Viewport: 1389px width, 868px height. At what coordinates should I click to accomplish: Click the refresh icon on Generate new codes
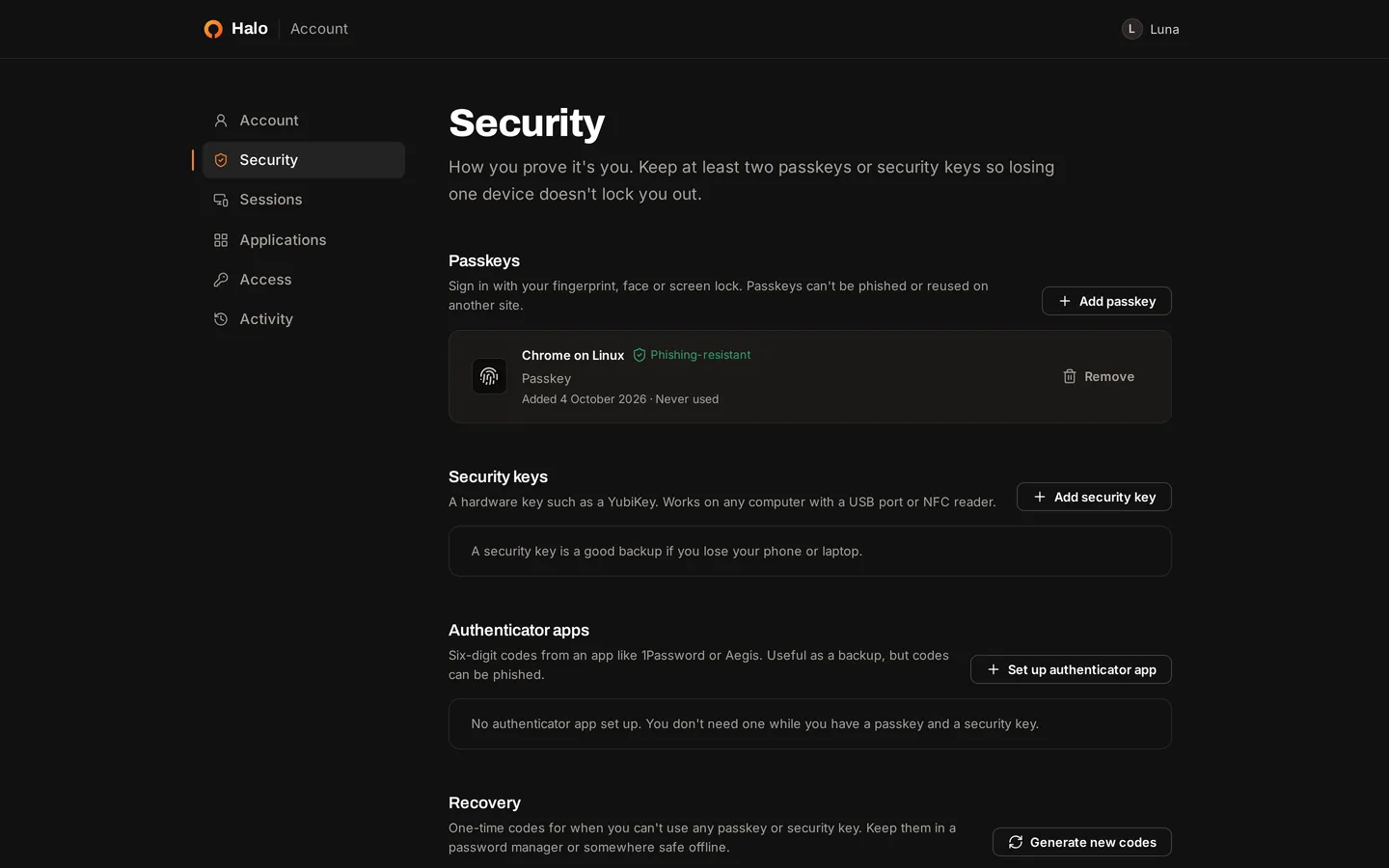tap(1016, 842)
